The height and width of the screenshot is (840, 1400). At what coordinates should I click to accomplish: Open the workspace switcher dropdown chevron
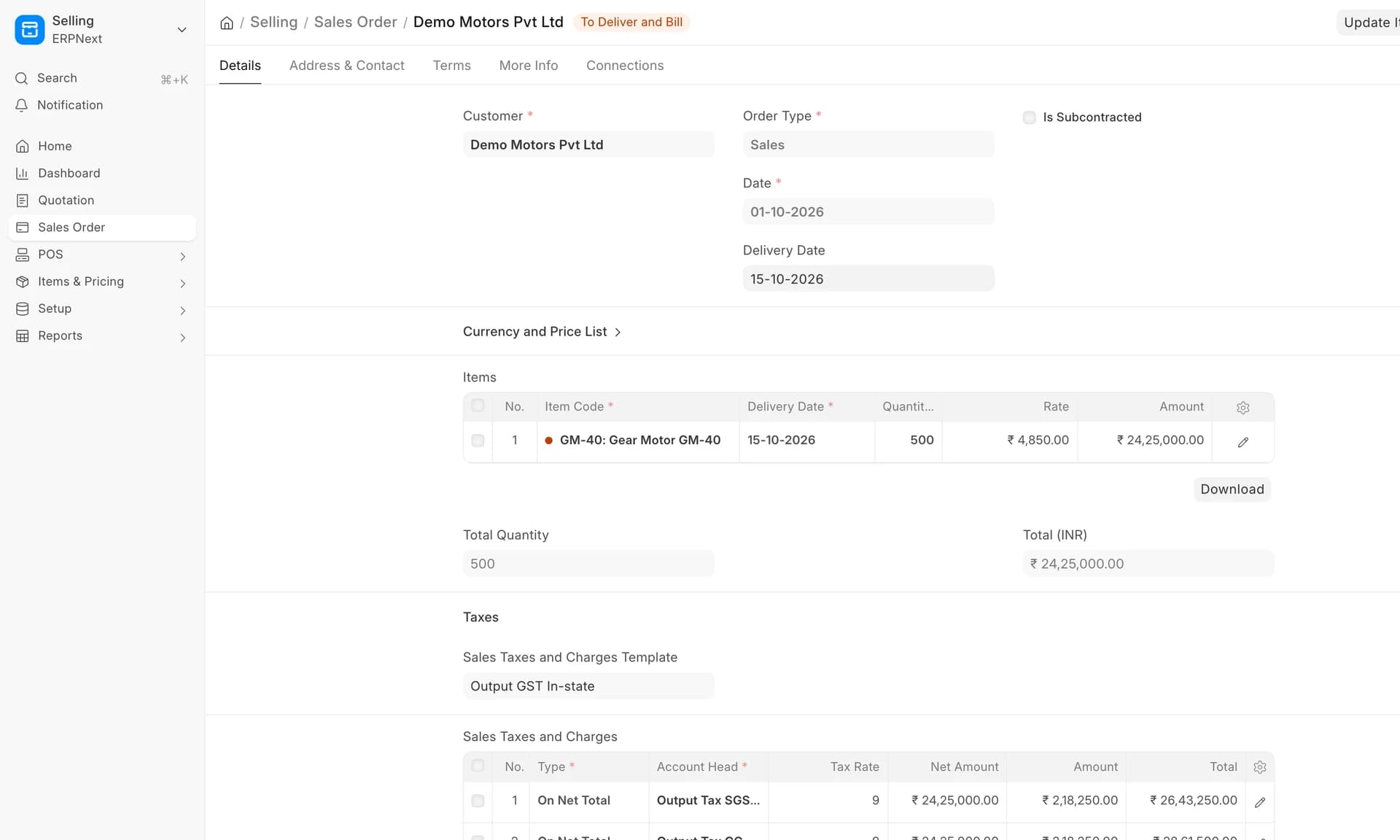[x=182, y=30]
